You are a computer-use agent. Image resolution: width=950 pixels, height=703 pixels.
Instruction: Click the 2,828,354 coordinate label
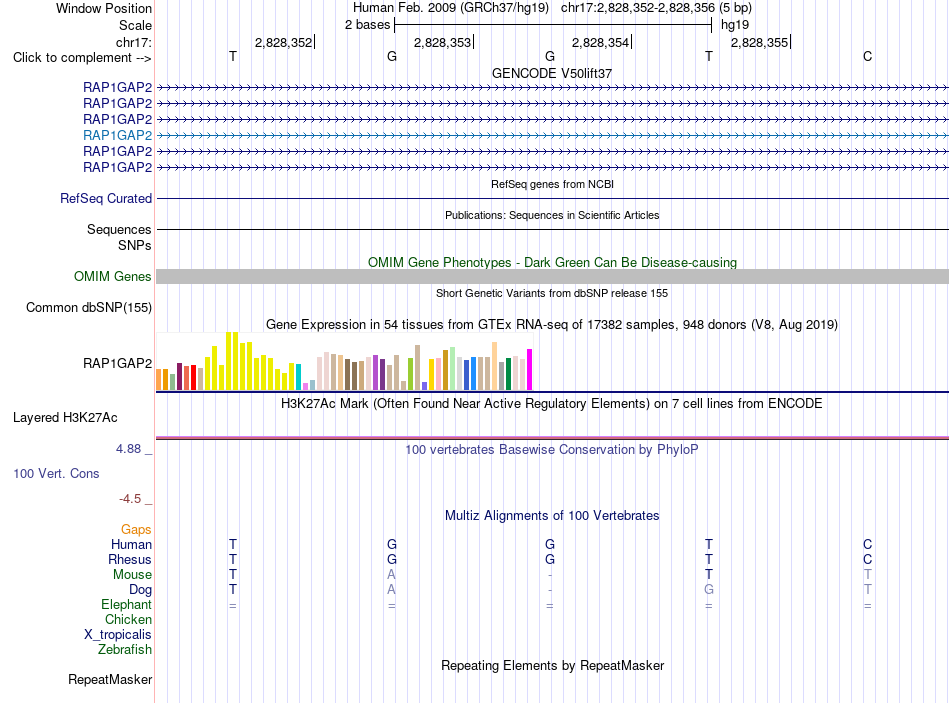(600, 42)
